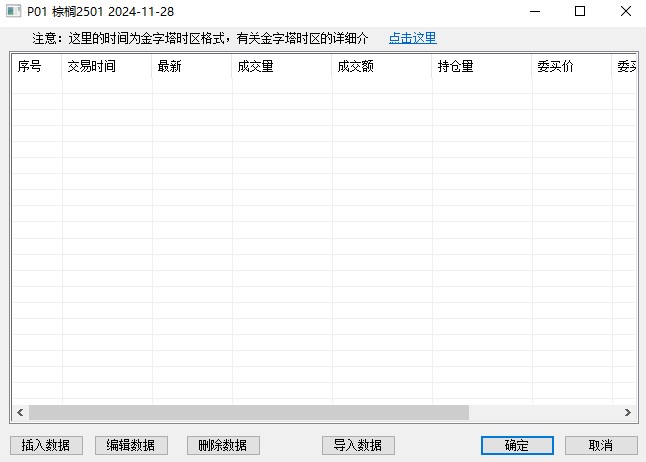Click the window icon in title bar
Viewport: 646px width, 462px height.
14,11
